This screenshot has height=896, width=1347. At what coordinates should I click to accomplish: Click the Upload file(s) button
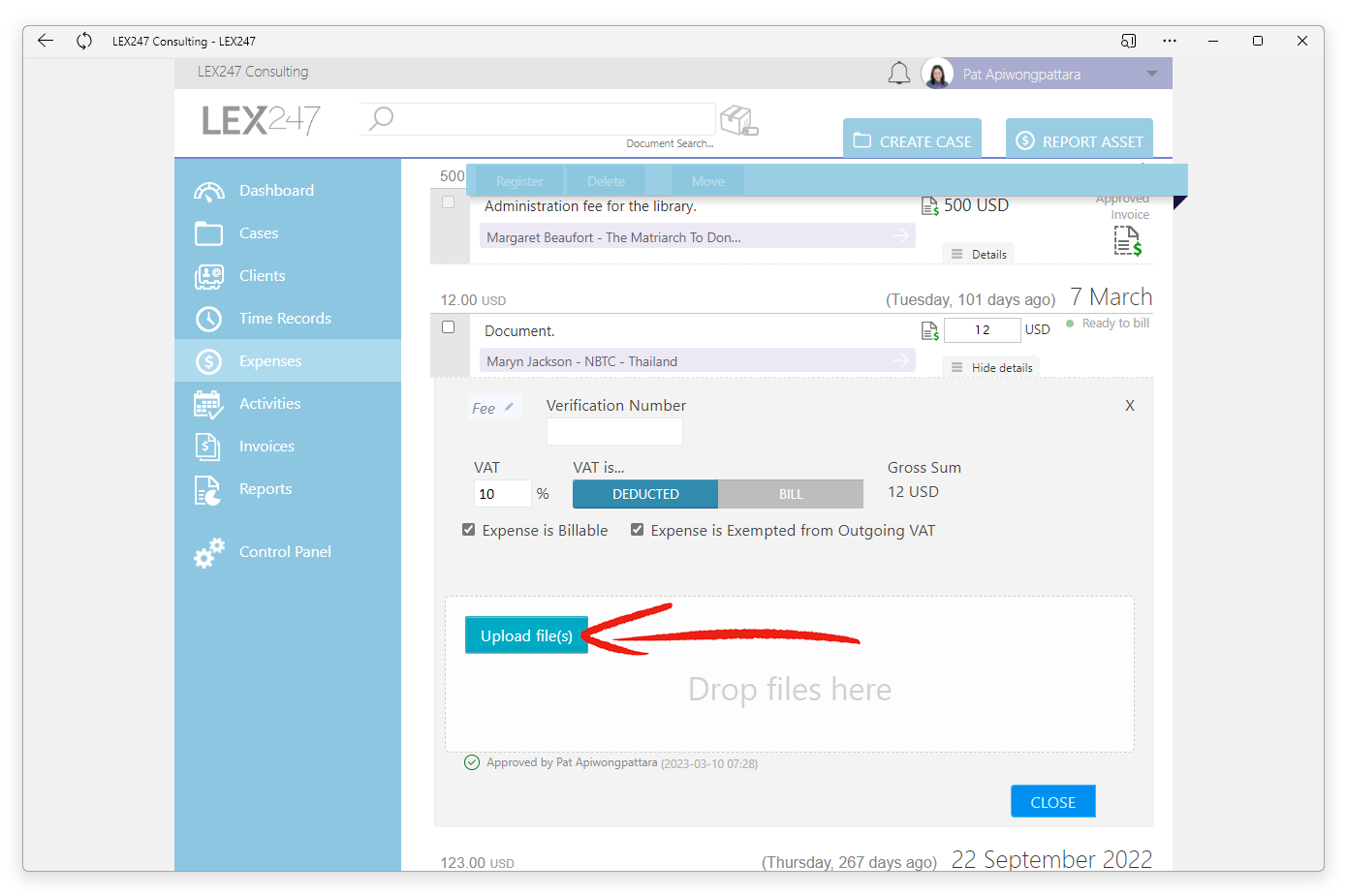pyautogui.click(x=526, y=635)
